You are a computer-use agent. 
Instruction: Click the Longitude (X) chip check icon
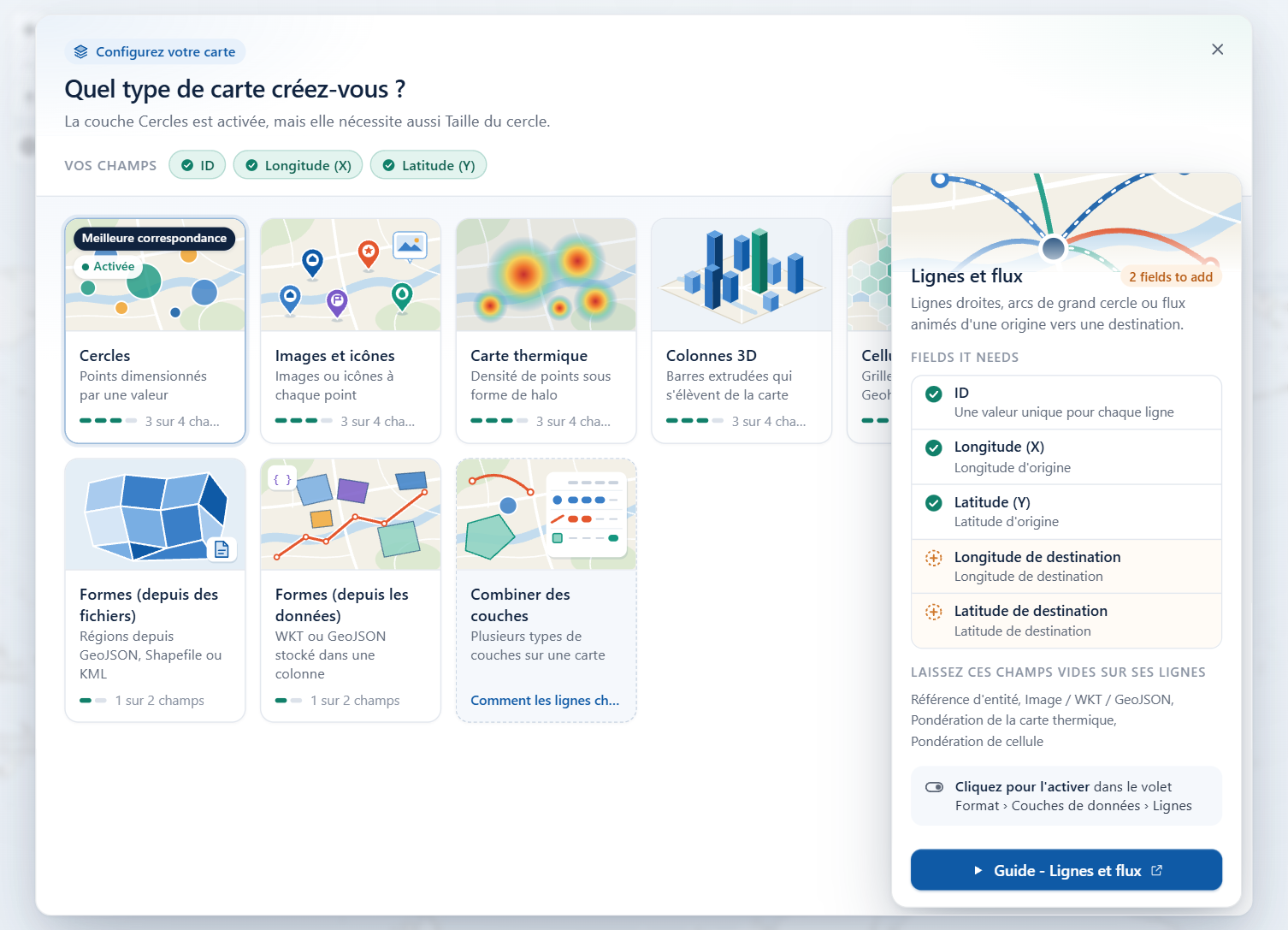click(251, 165)
